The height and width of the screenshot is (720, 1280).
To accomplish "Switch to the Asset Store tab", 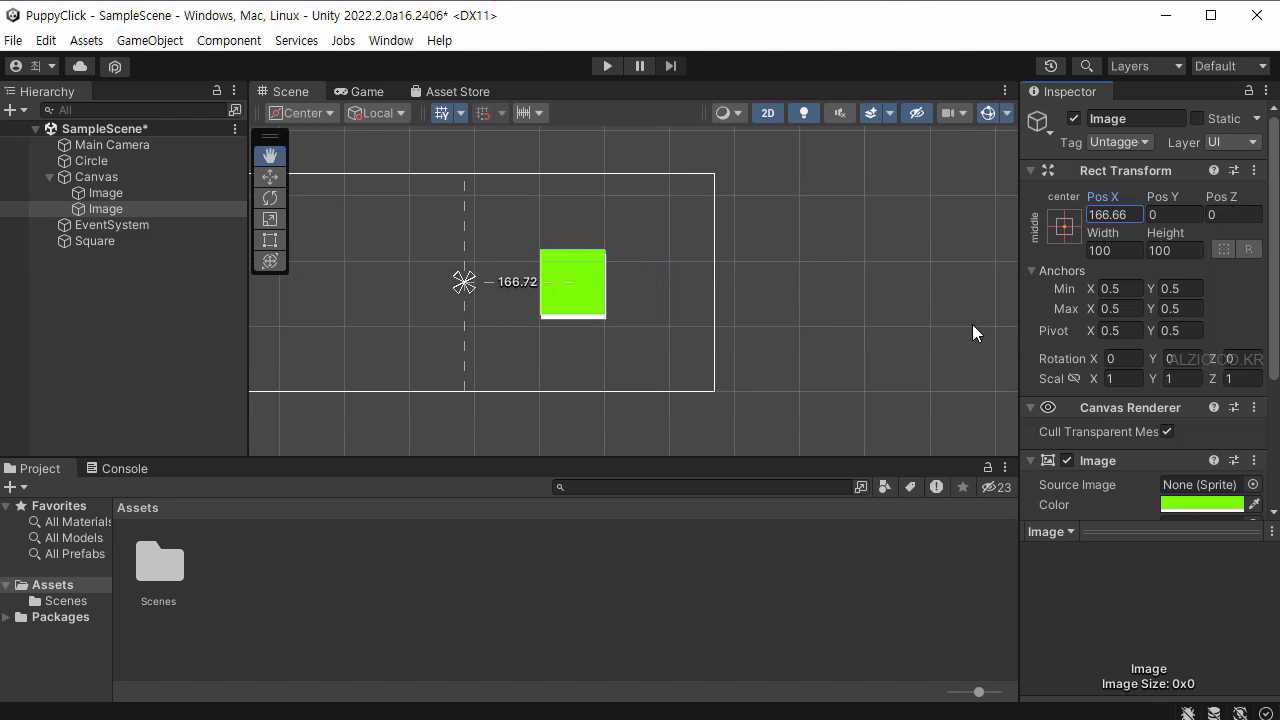I will click(449, 91).
